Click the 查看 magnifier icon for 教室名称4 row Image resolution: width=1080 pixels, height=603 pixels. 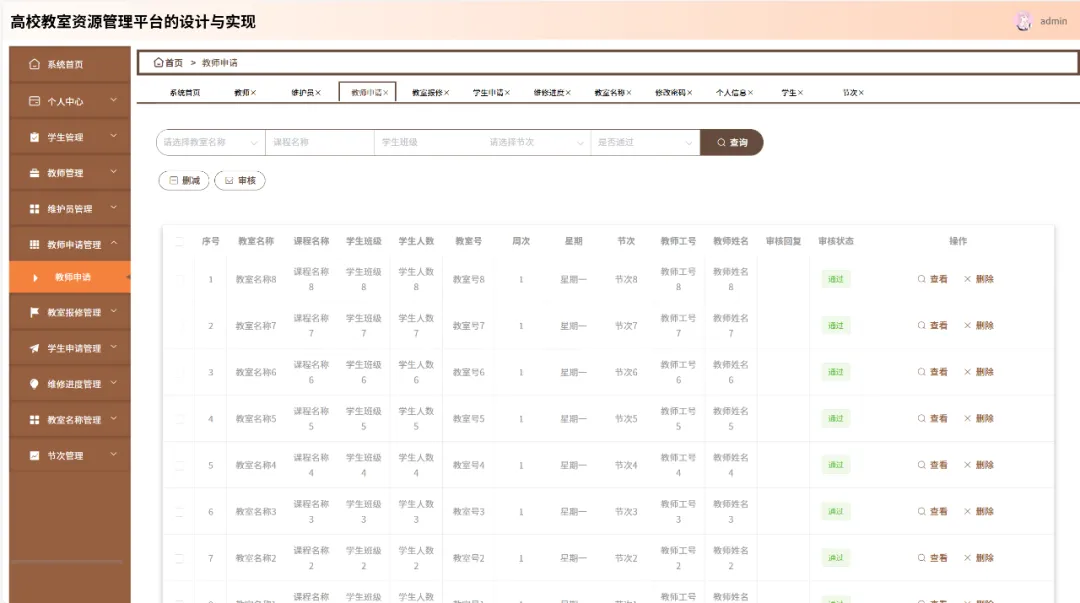[x=922, y=465]
